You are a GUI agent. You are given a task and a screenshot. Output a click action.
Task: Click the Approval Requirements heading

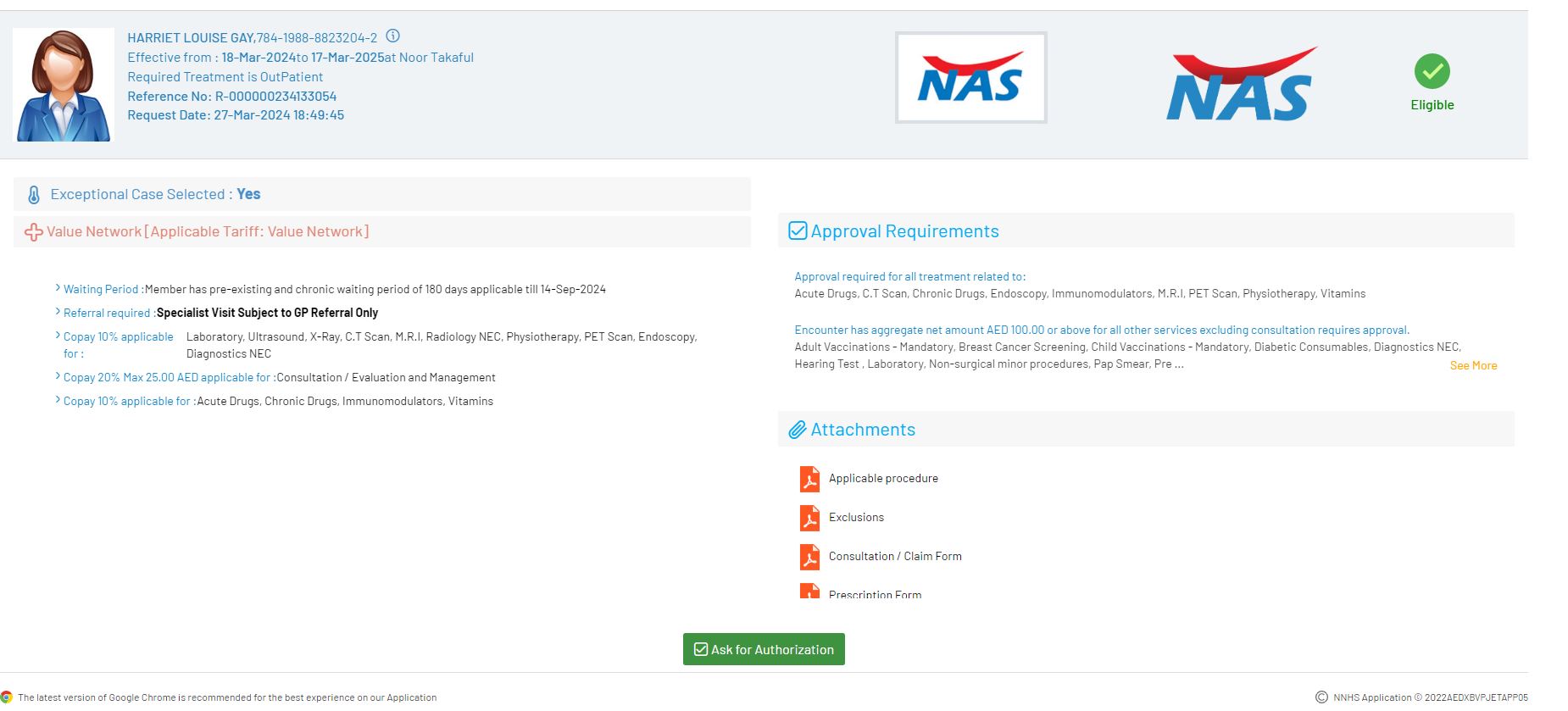(904, 231)
